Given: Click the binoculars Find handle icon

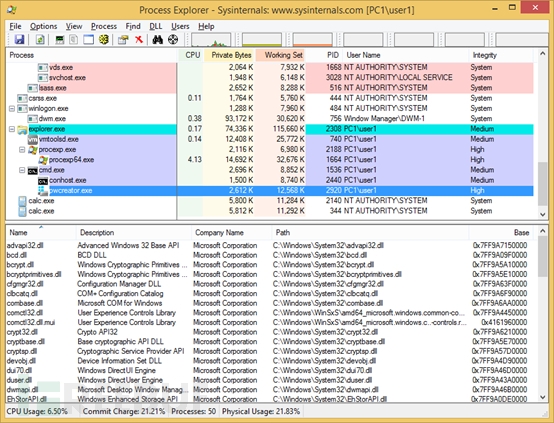Looking at the screenshot, I should (158, 40).
